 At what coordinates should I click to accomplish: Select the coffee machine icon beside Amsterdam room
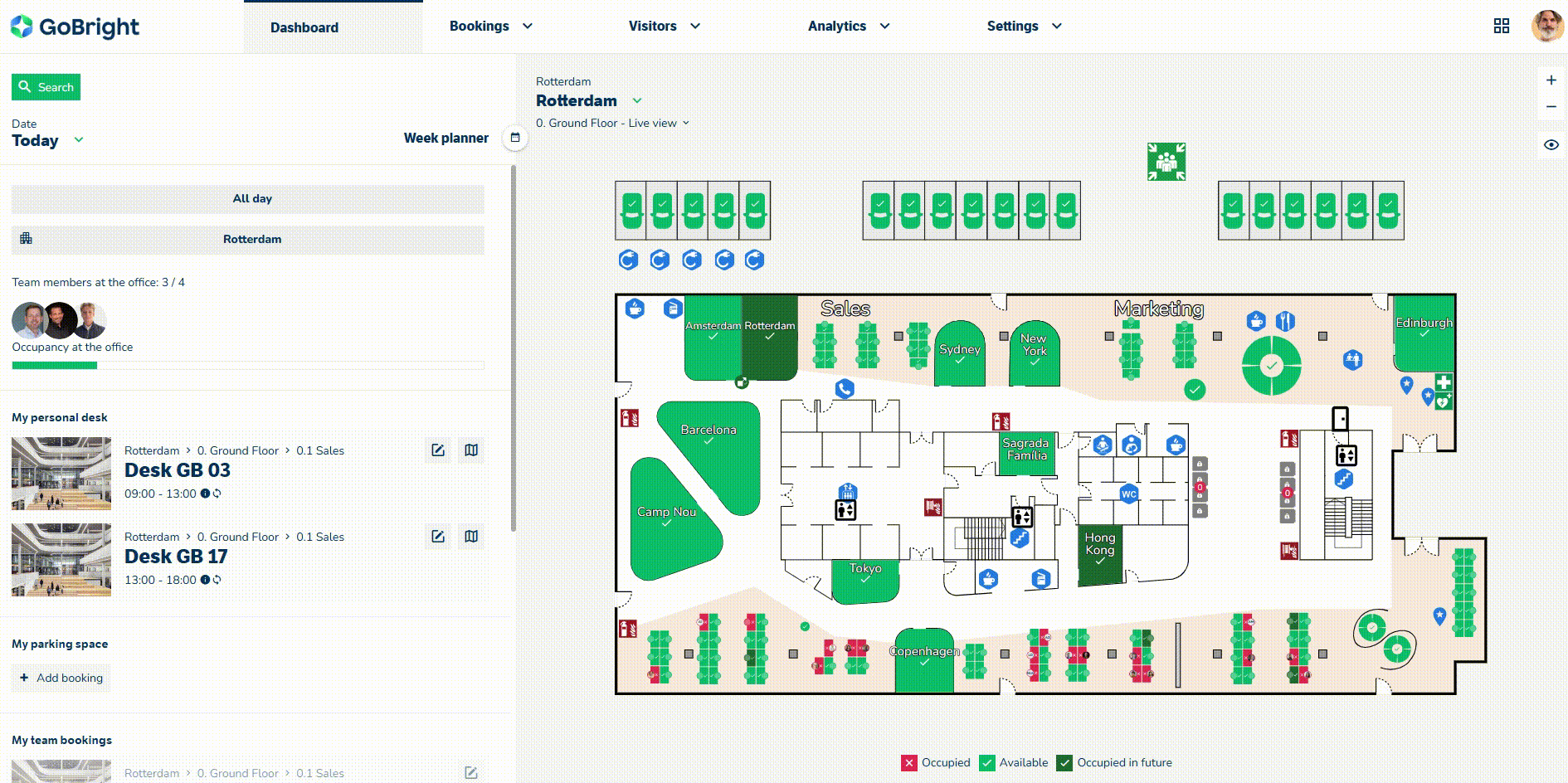click(x=635, y=309)
